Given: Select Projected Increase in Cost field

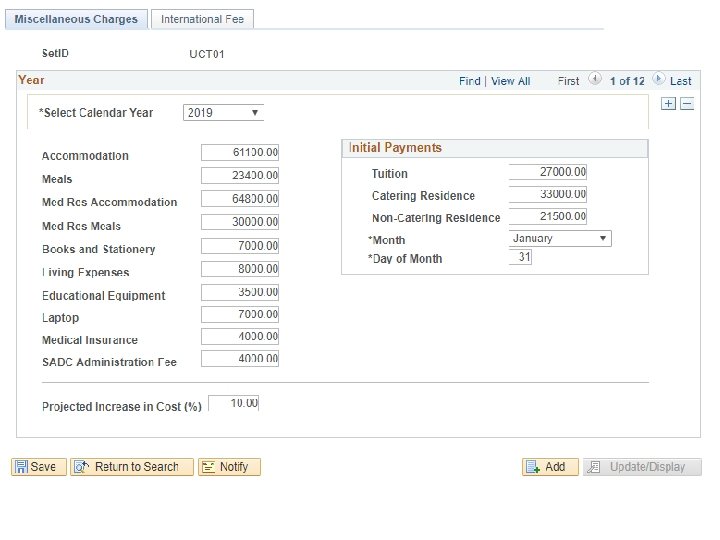Looking at the screenshot, I should pyautogui.click(x=234, y=403).
